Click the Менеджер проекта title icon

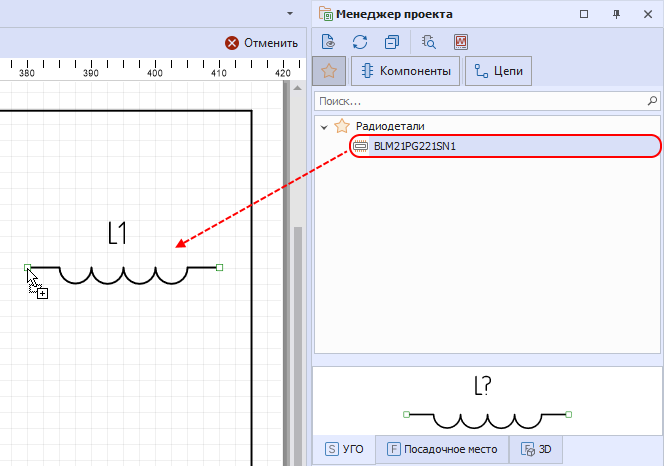click(325, 14)
